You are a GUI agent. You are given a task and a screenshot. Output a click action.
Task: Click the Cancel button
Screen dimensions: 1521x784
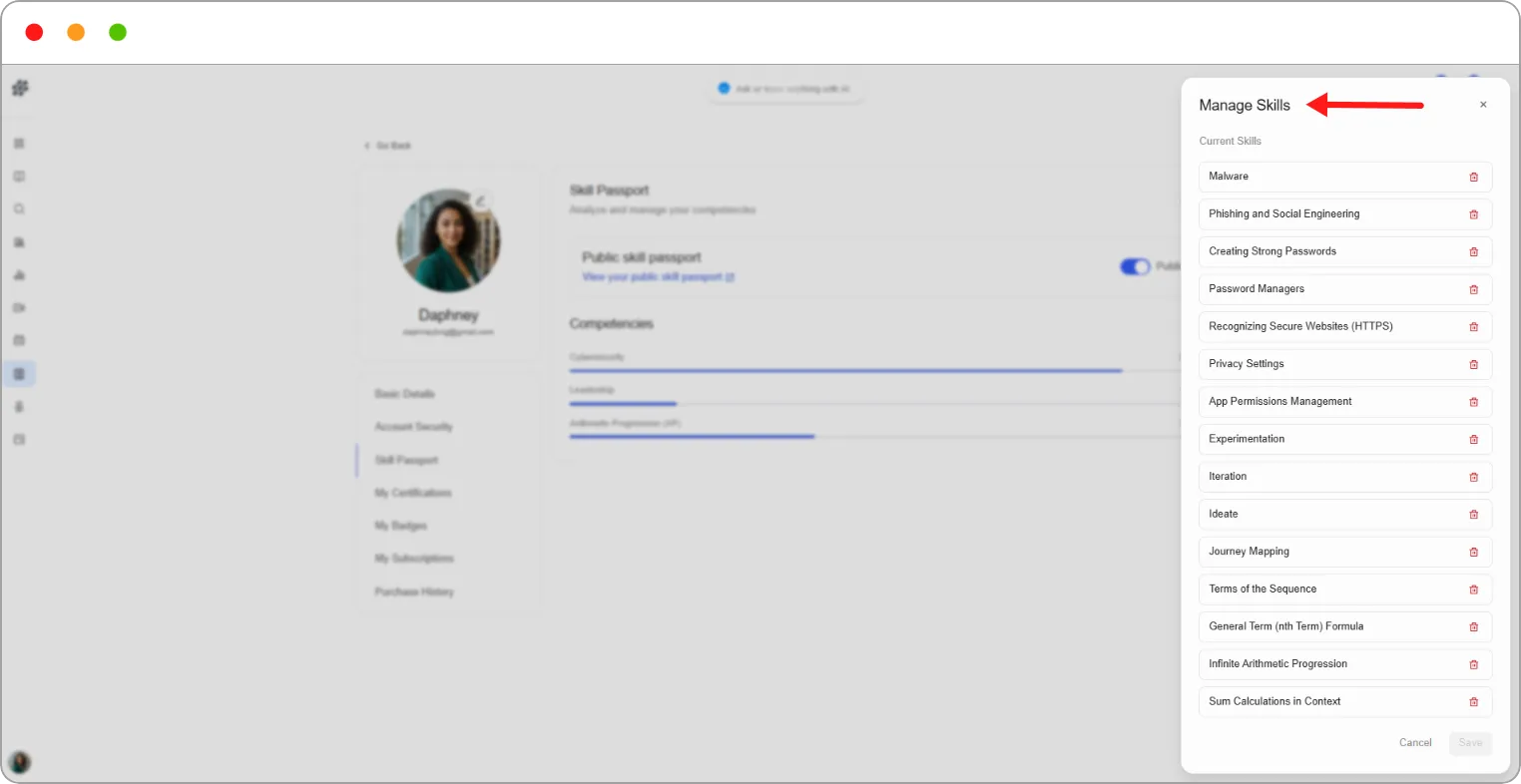1415,742
